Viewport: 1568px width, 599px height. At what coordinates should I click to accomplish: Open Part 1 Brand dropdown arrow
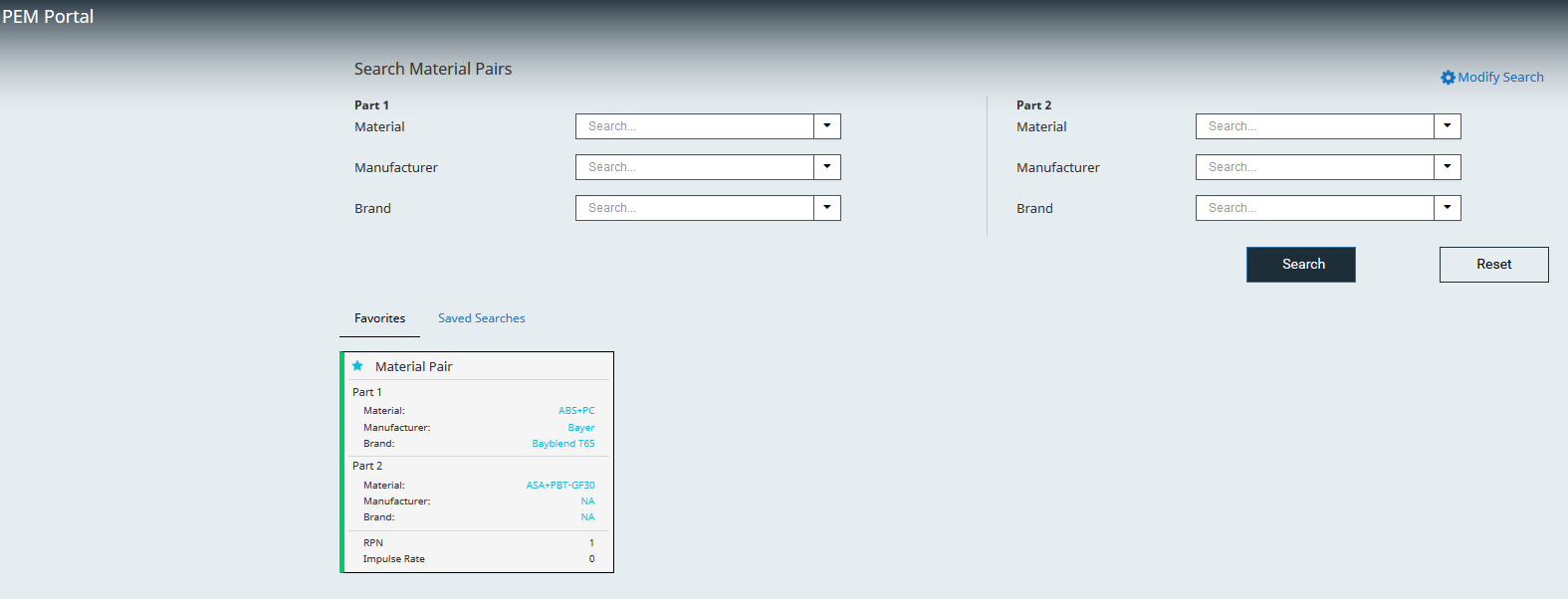pos(827,208)
